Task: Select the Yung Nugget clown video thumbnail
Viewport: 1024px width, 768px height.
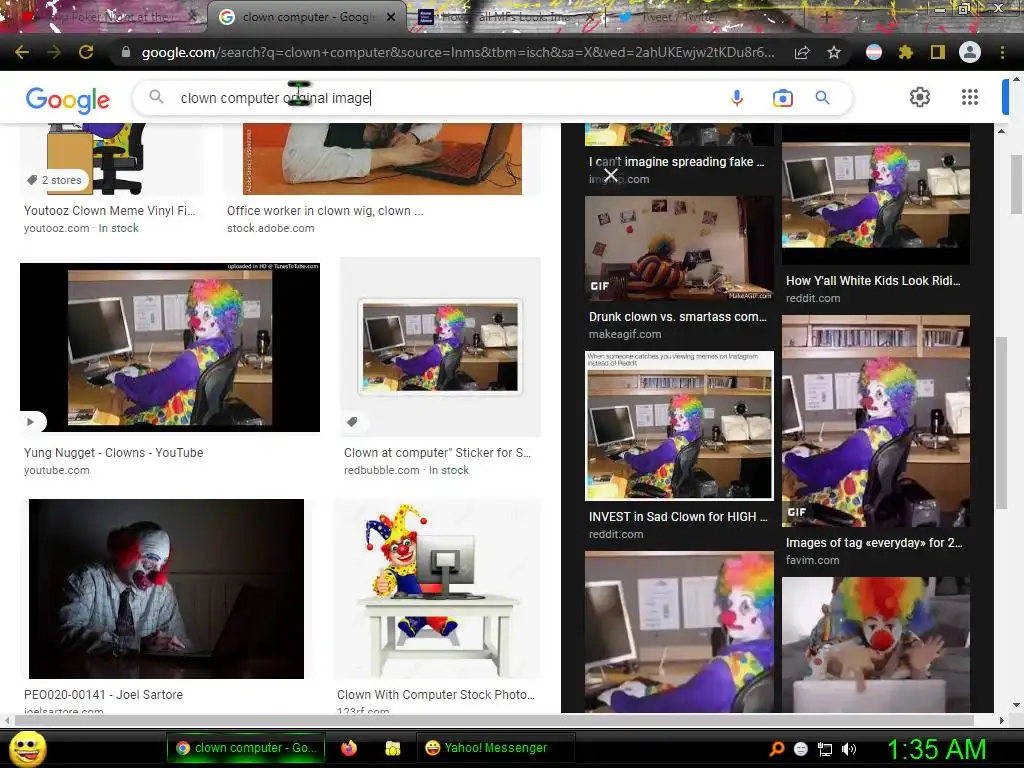Action: click(170, 347)
